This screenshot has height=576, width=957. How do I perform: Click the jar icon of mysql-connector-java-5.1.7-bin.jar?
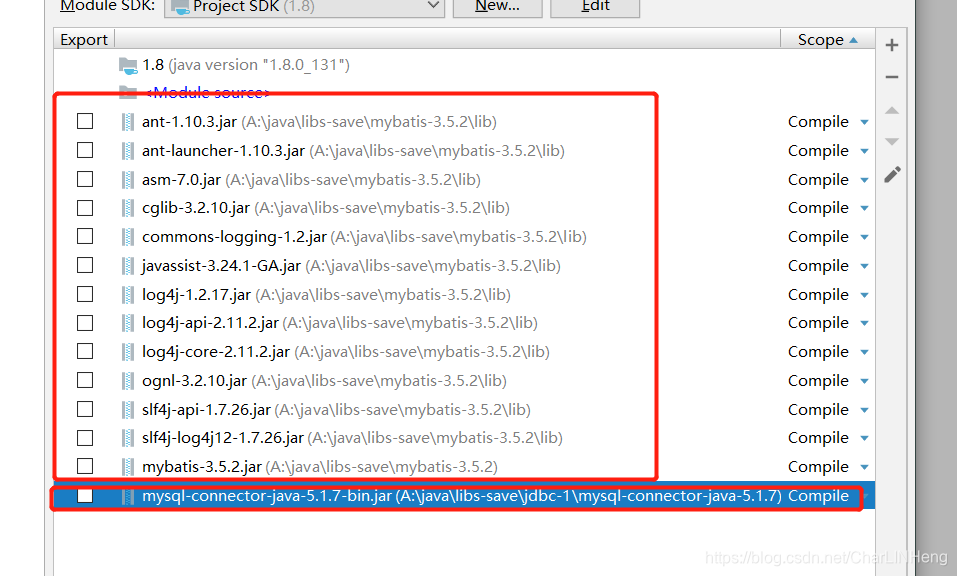(x=128, y=496)
